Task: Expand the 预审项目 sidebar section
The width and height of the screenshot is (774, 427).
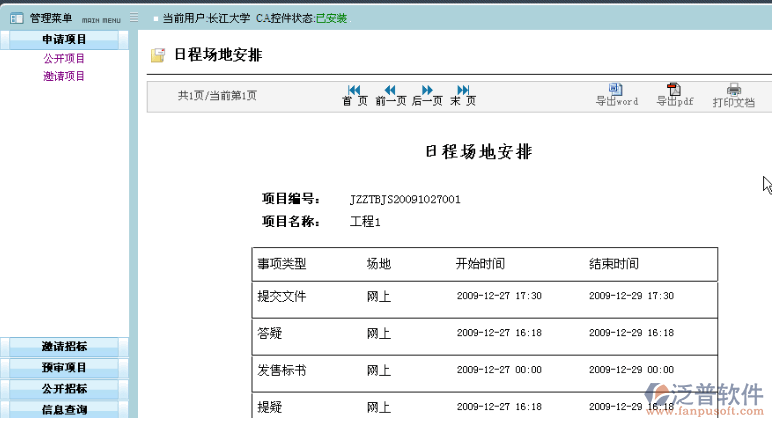Action: 64,368
